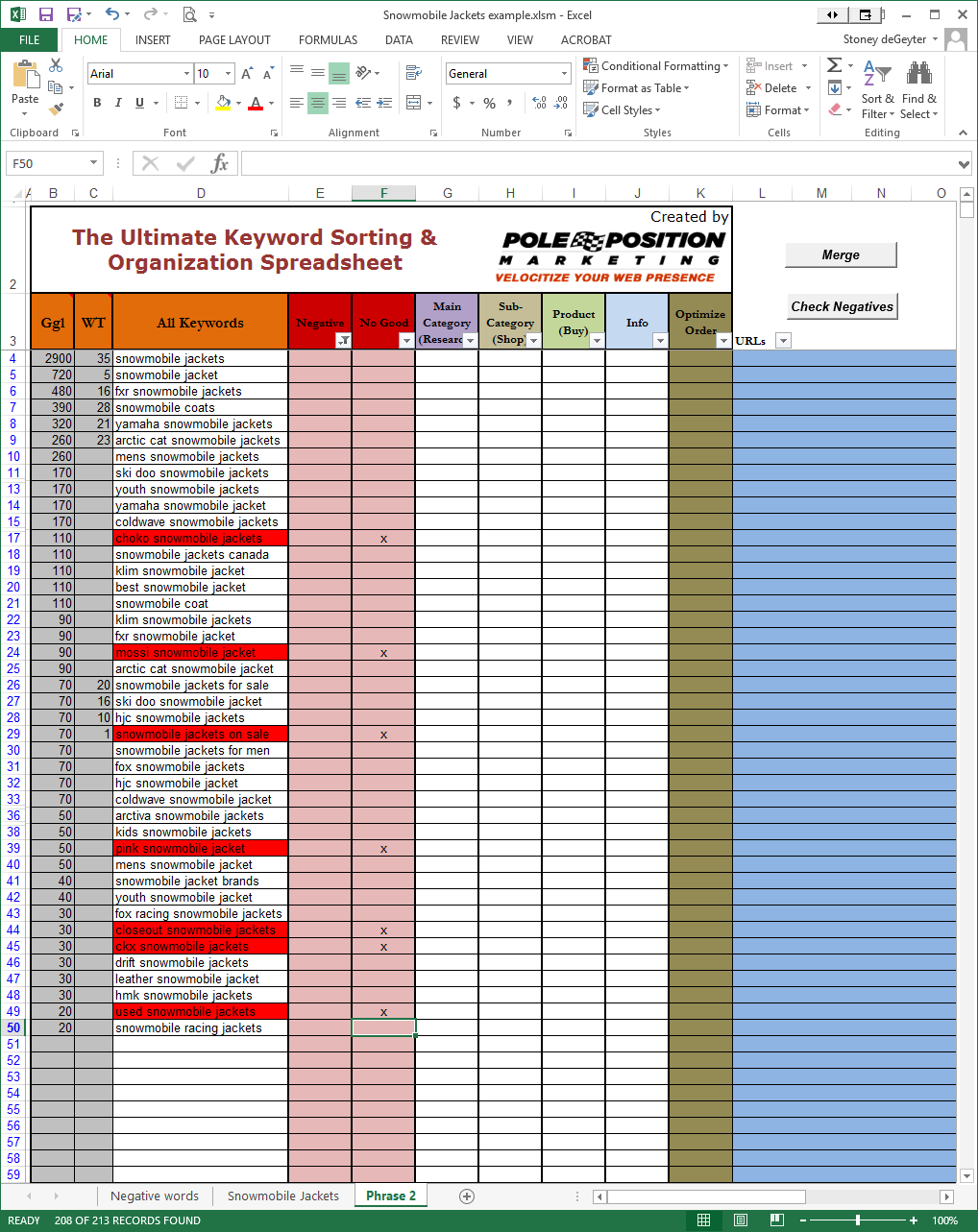
Task: Apply bold formatting from the Font group
Action: [97, 101]
